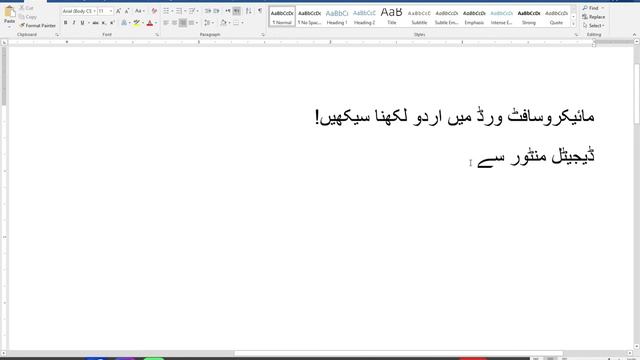Apply paragraph shading bucket
This screenshot has height=360, width=640.
point(223,23)
